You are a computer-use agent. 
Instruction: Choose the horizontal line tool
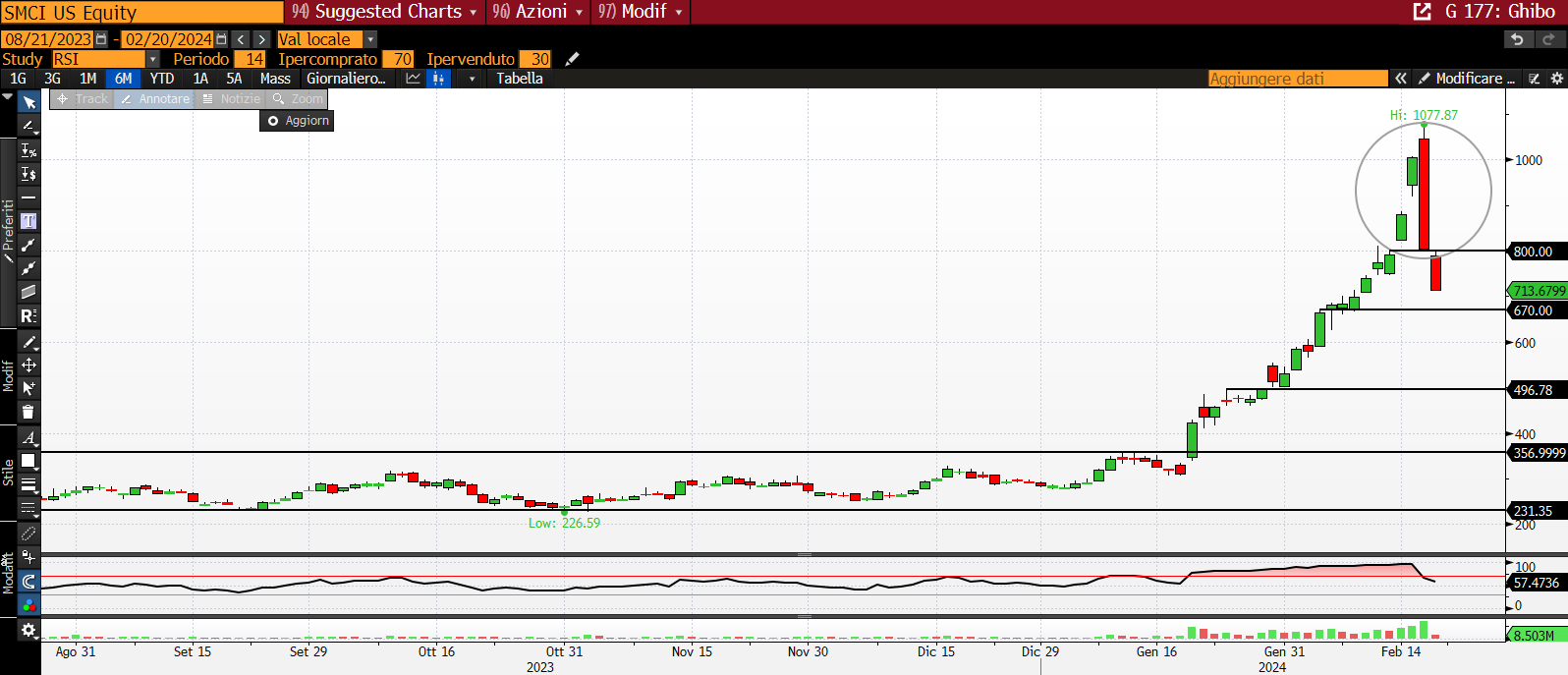click(28, 197)
